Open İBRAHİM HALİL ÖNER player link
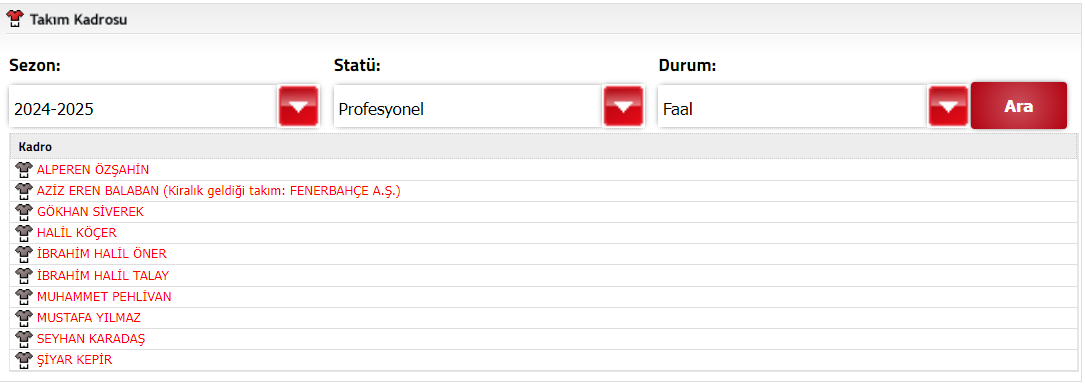The height and width of the screenshot is (386, 1085). [102, 254]
